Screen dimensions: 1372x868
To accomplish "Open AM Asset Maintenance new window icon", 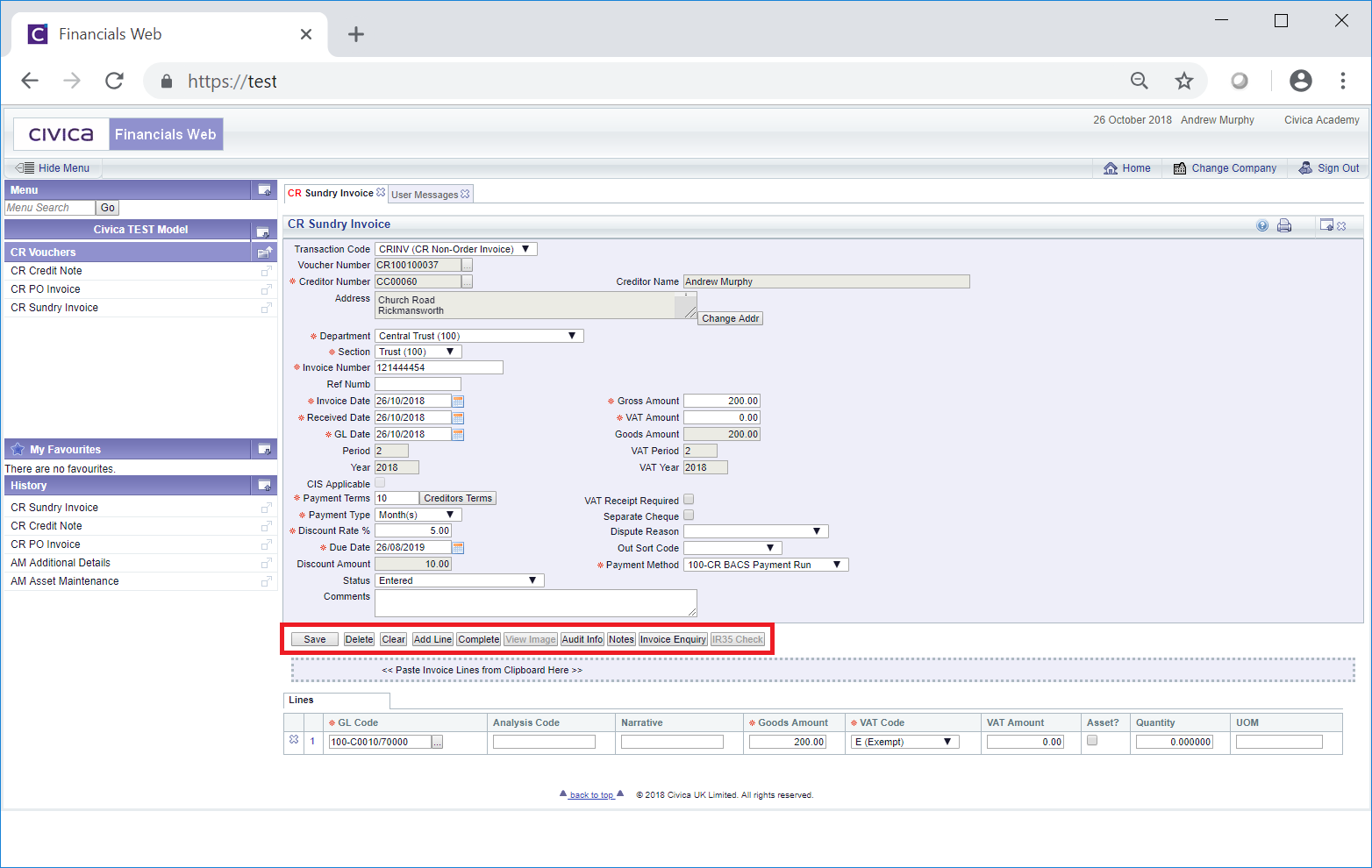I will (266, 581).
